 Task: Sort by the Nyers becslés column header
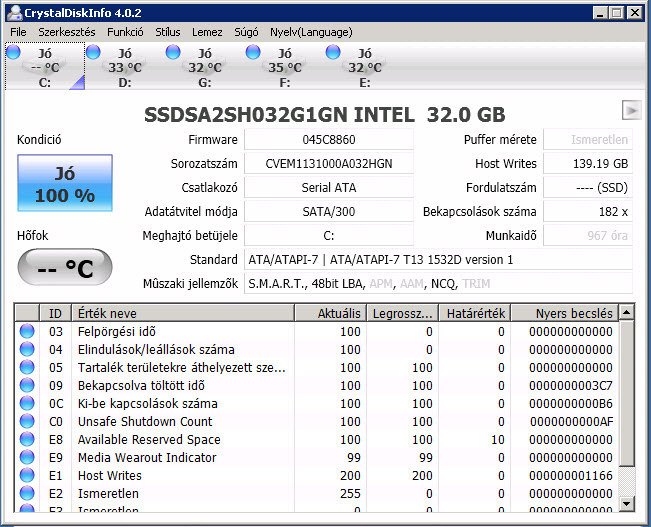click(565, 313)
